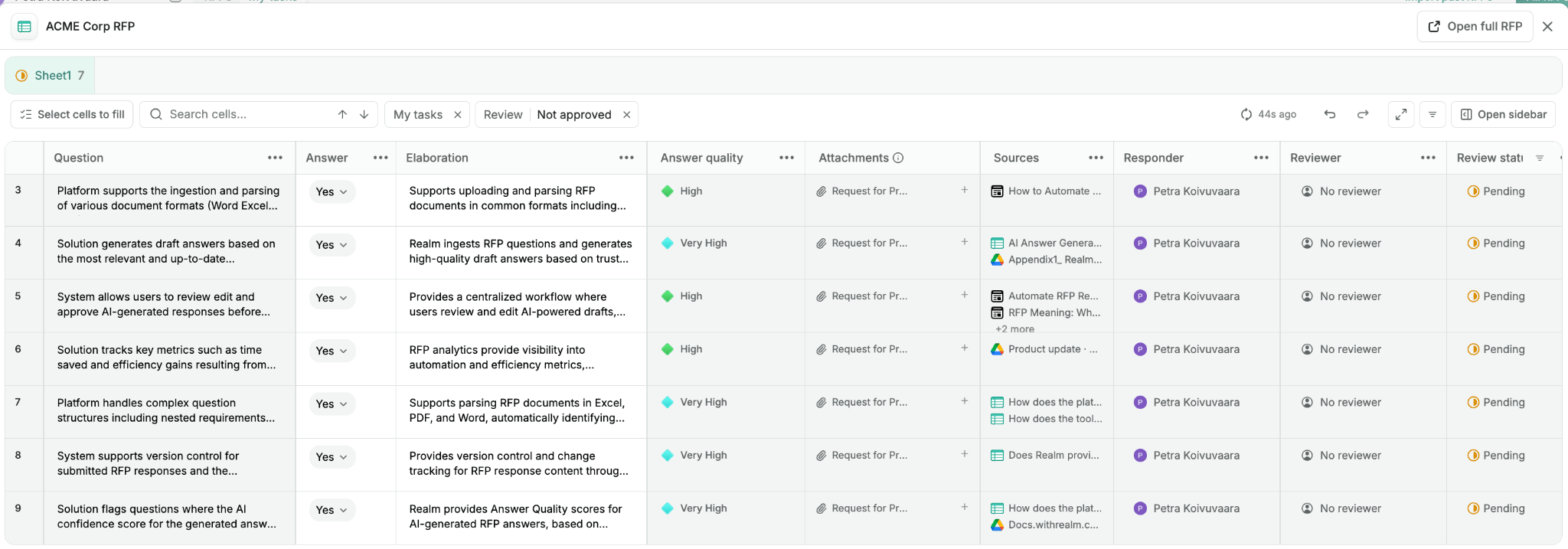Open Answer column options menu
The width and height of the screenshot is (1568, 549).
(381, 158)
